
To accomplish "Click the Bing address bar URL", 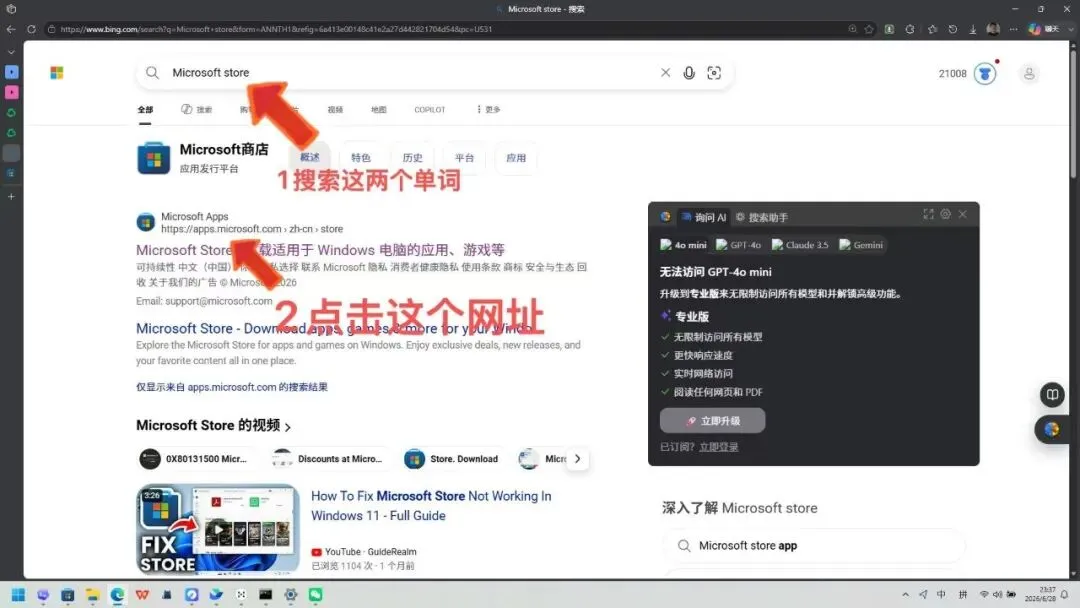I will coord(276,29).
